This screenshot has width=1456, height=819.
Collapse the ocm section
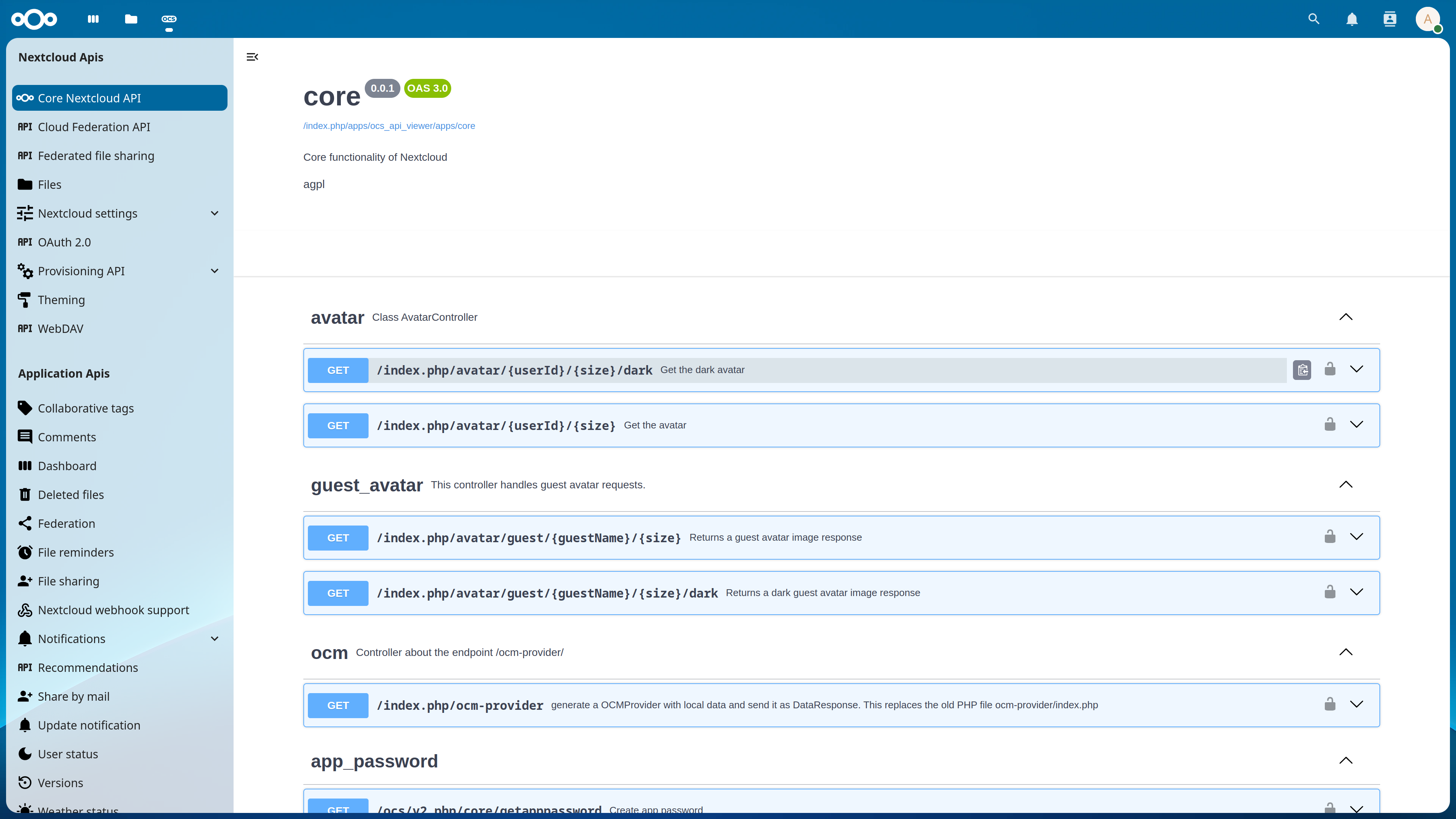pyautogui.click(x=1346, y=652)
